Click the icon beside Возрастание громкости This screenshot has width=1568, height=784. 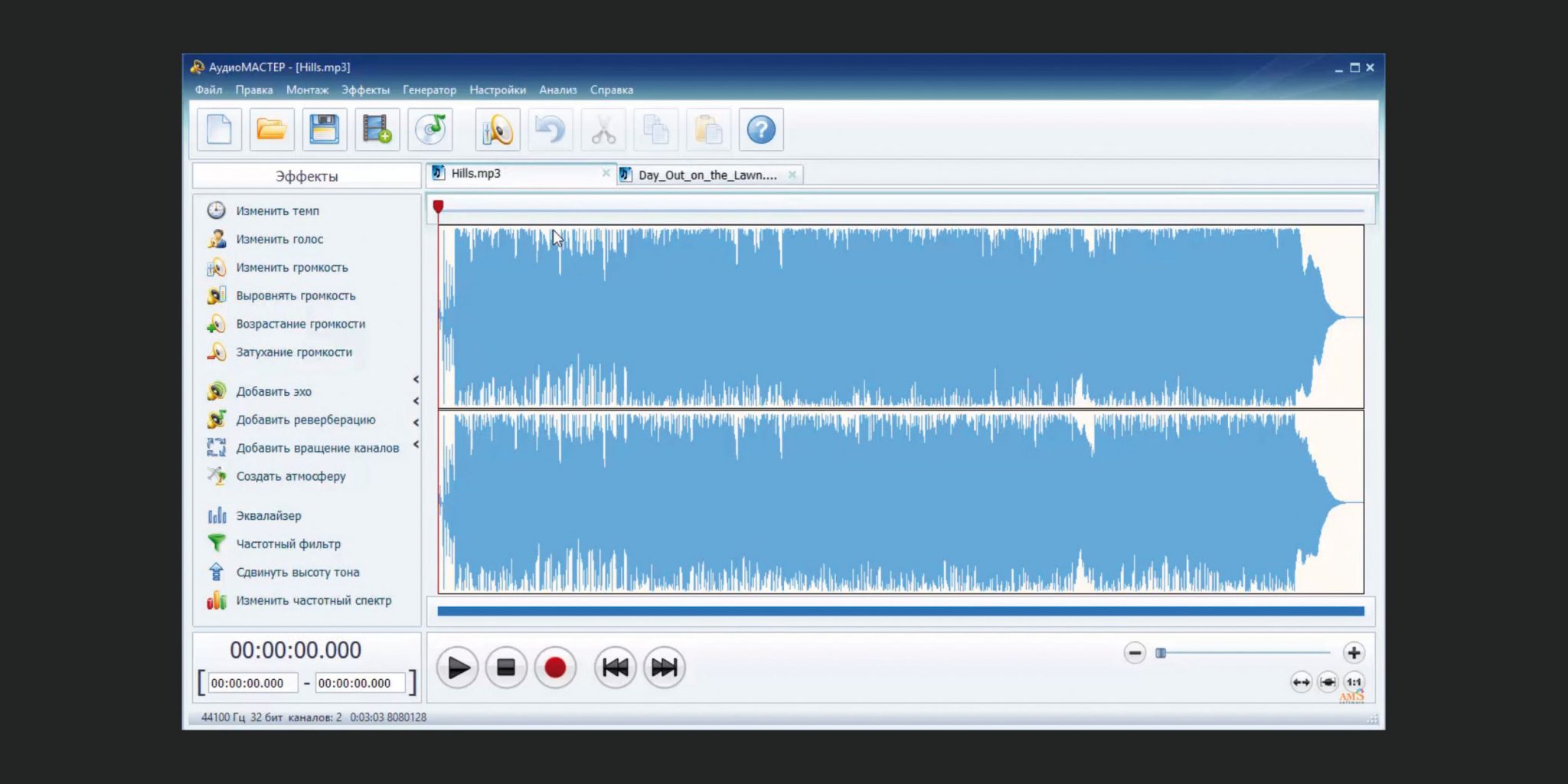(217, 324)
